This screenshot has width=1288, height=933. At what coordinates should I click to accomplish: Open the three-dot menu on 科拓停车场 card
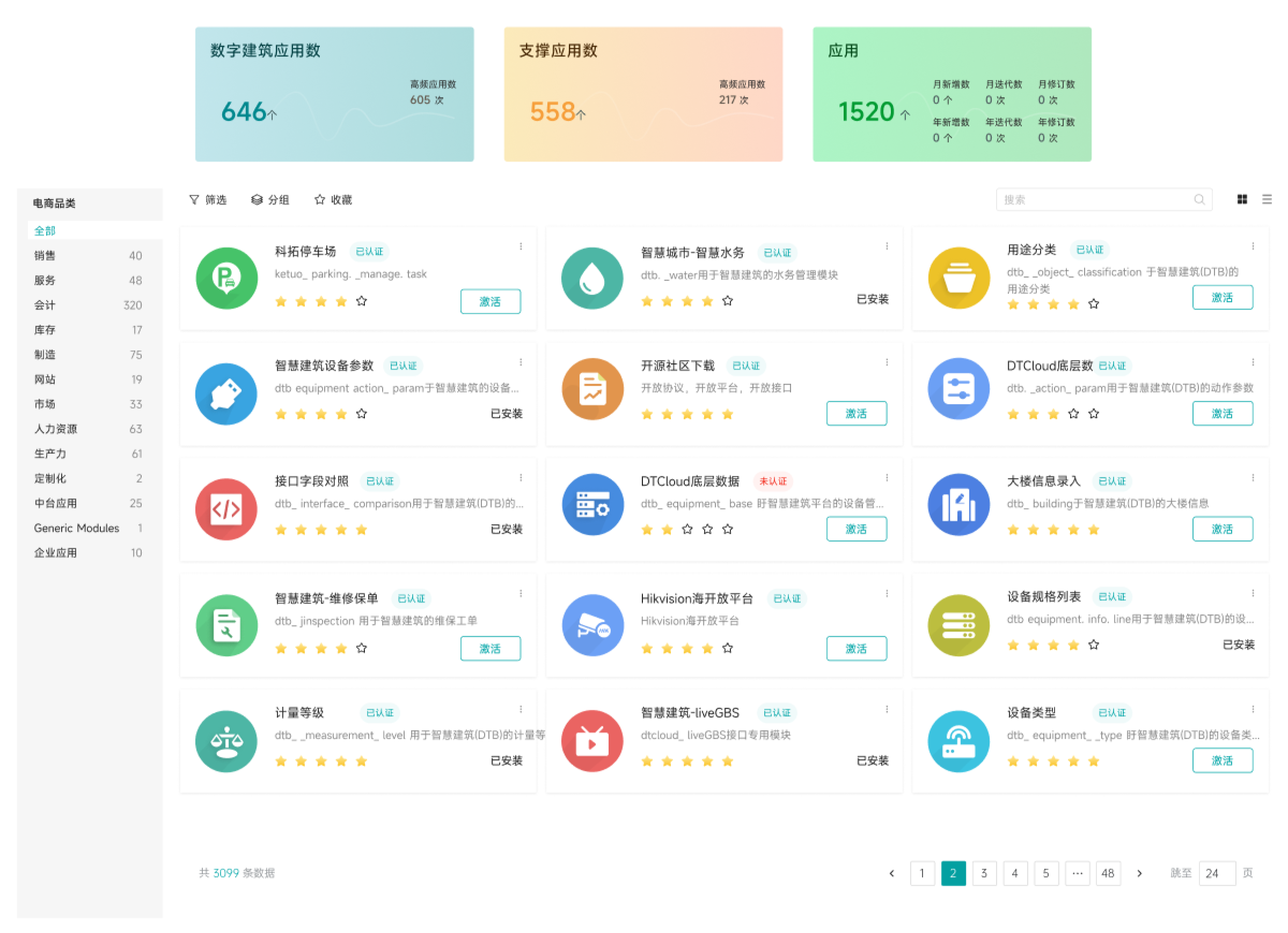(x=521, y=246)
